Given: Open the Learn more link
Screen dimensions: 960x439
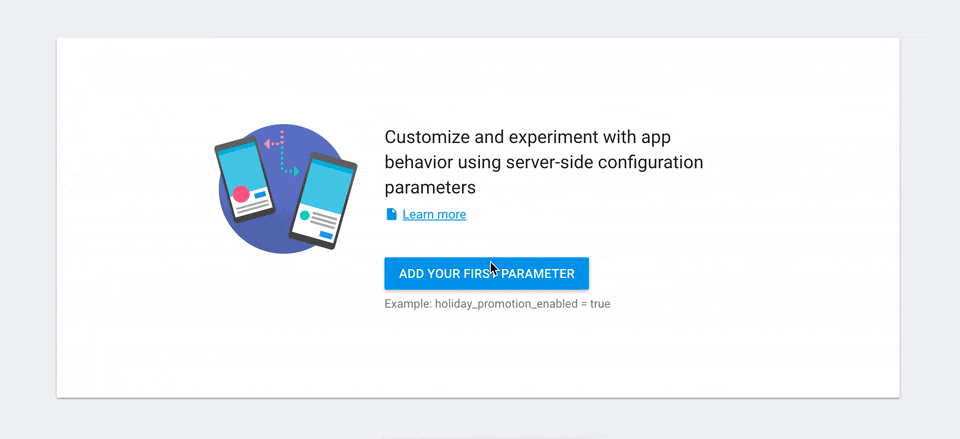Looking at the screenshot, I should pyautogui.click(x=434, y=214).
